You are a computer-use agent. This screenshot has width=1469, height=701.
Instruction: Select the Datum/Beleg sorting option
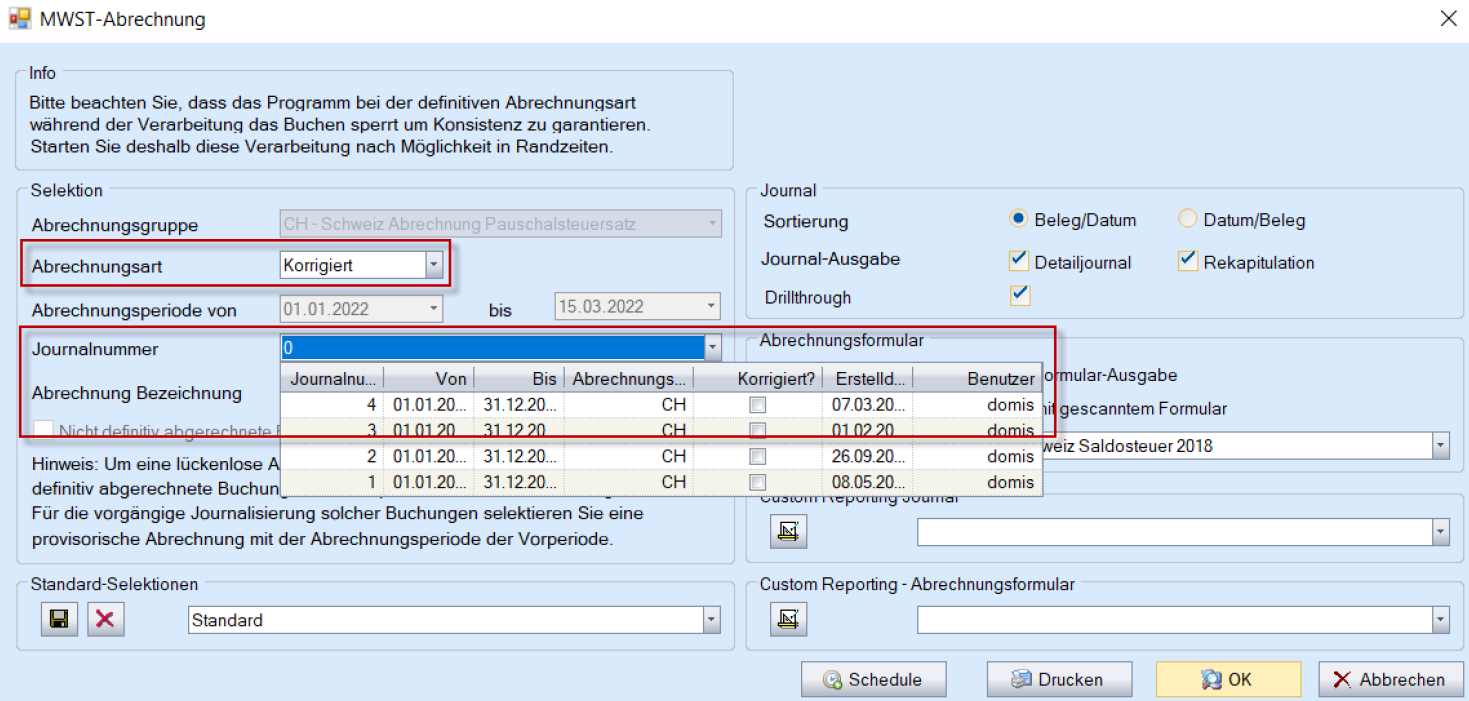tap(1187, 219)
